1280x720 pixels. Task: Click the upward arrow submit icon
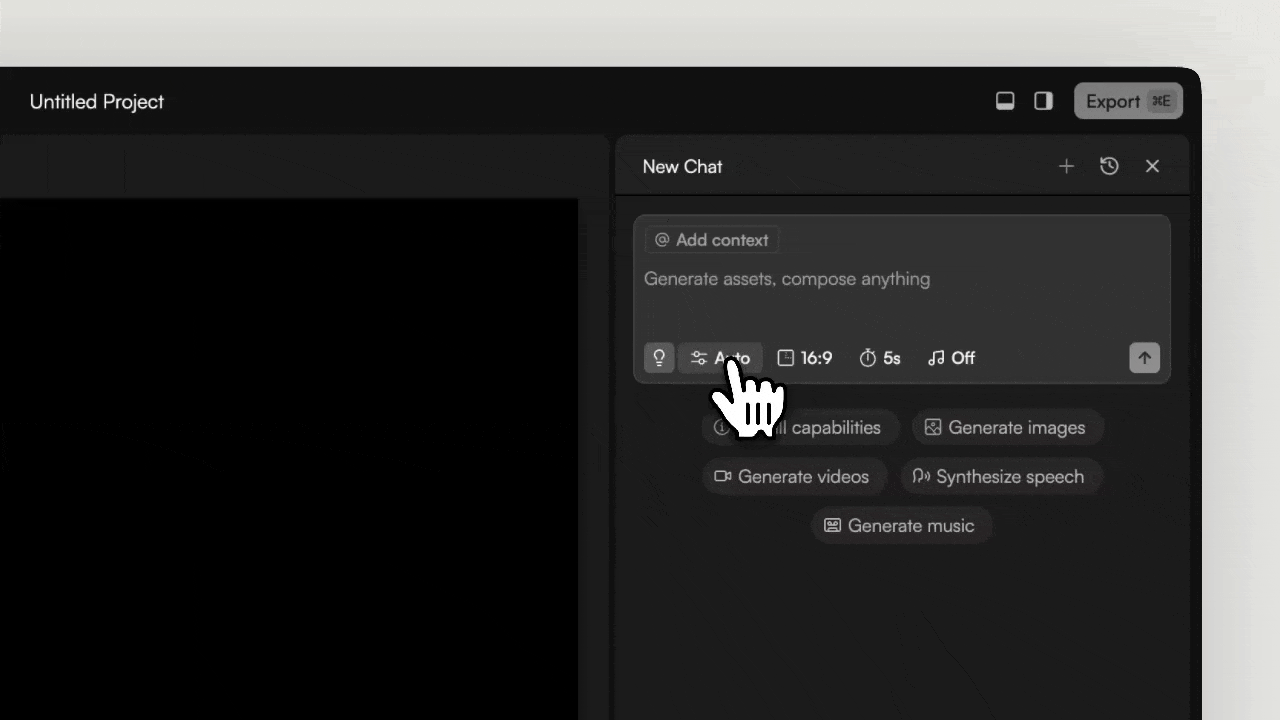pyautogui.click(x=1144, y=358)
